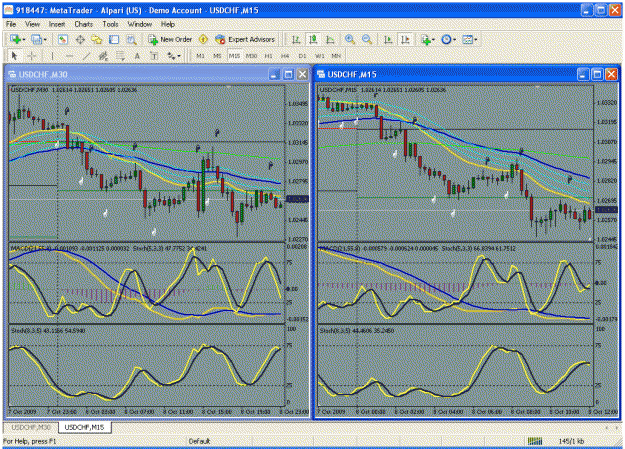Select the Trendline drawing tool
Image resolution: width=625 pixels, height=449 pixels.
(x=86, y=56)
